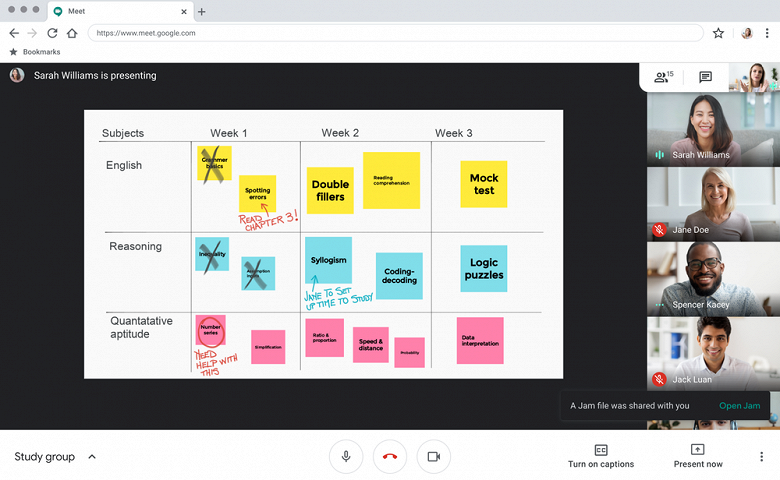Click the address bar URL field
Image resolution: width=780 pixels, height=480 pixels.
pos(395,33)
